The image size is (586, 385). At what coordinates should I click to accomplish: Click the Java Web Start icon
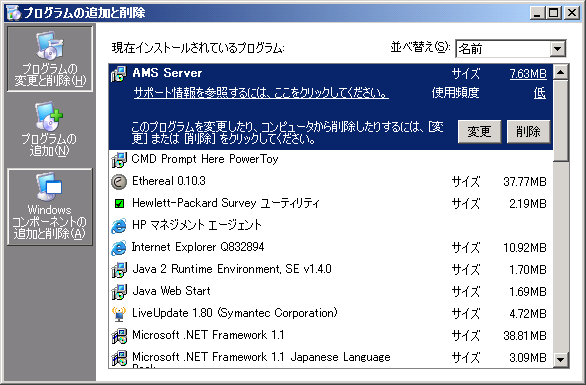(119, 292)
